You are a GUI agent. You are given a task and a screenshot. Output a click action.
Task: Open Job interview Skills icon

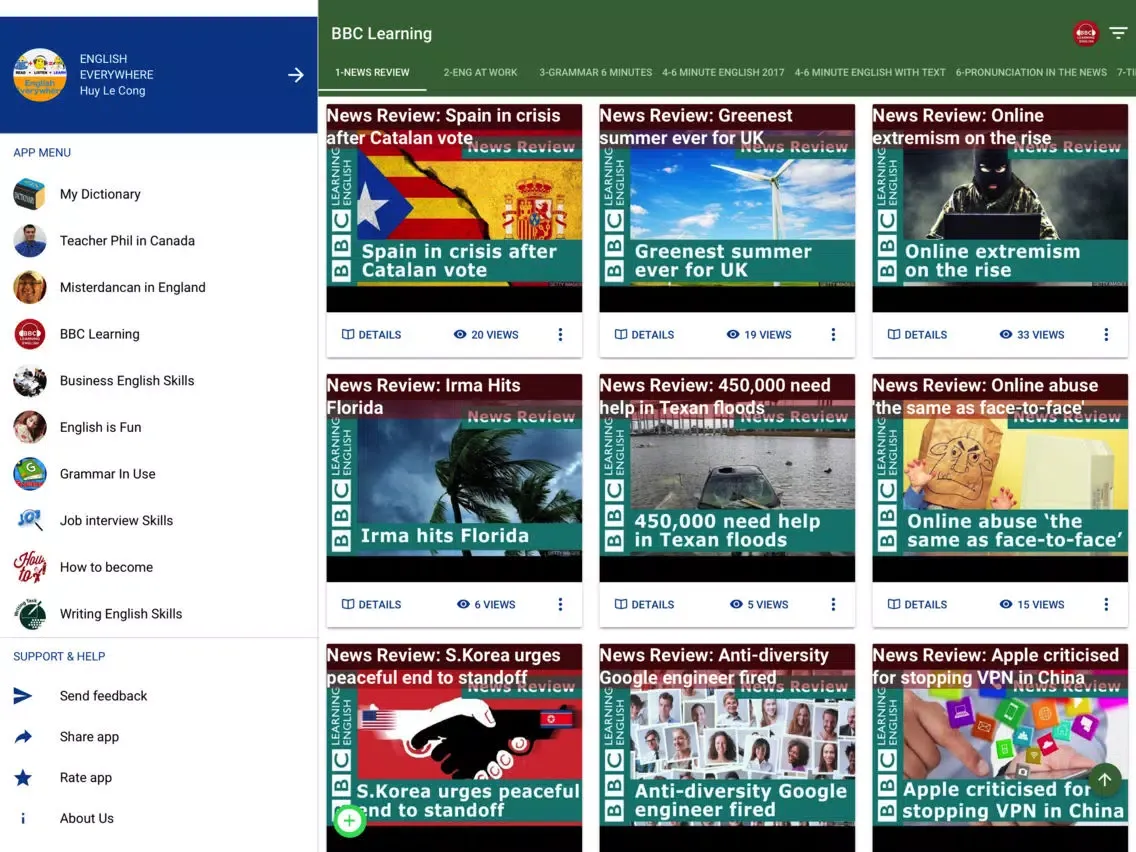[x=30, y=520]
